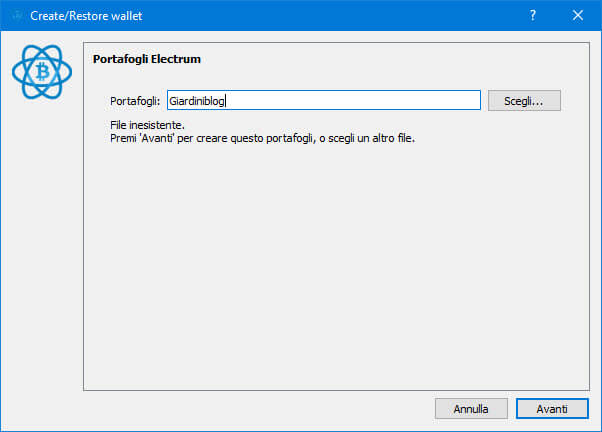Click the small Electrum icon in title bar
Screen dimensions: 602x432
[x=16, y=16]
